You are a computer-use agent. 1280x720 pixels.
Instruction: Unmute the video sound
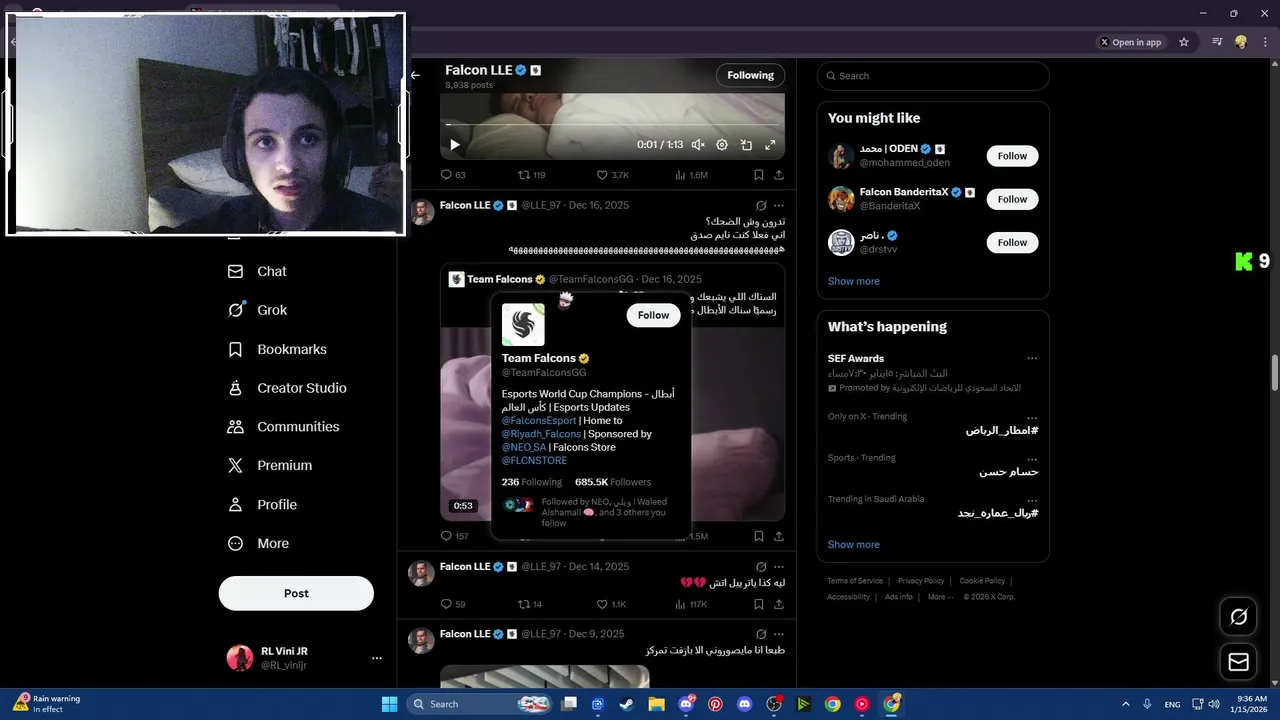pos(698,145)
